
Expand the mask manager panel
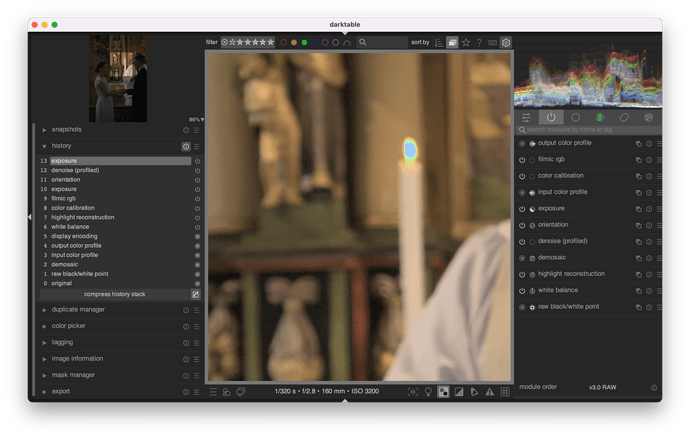[x=44, y=375]
